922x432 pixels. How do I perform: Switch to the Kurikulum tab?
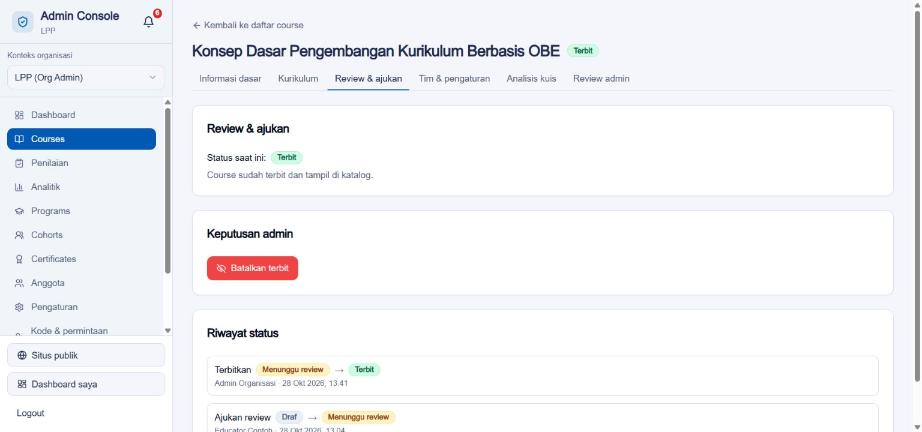click(298, 79)
